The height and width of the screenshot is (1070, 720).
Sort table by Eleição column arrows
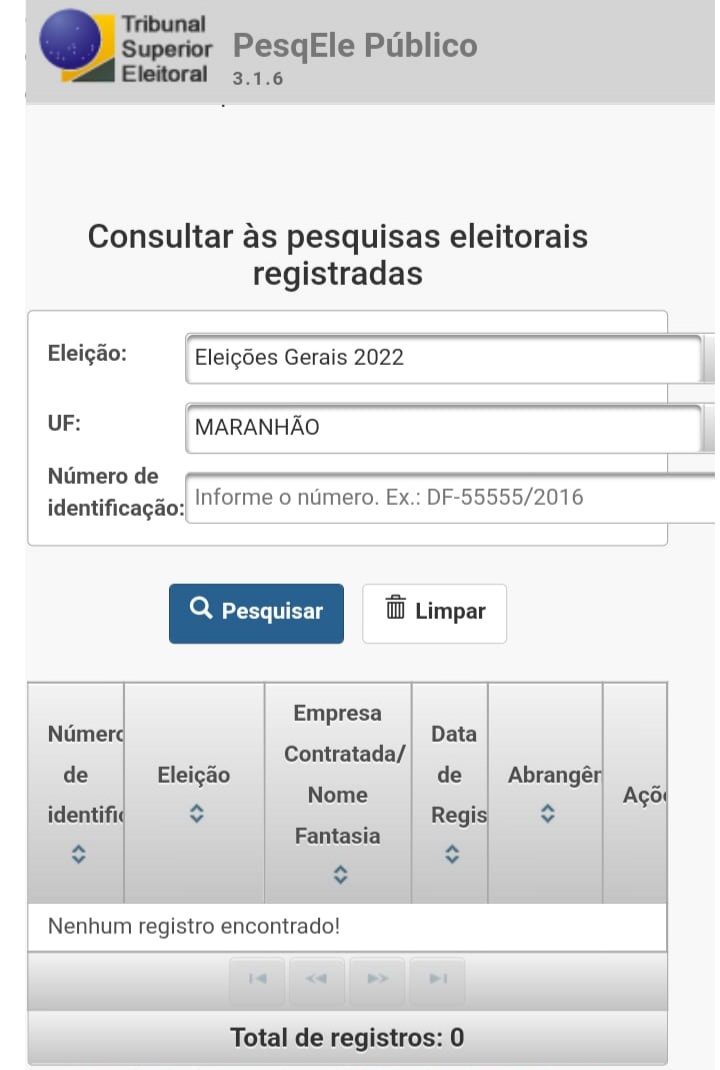click(197, 815)
